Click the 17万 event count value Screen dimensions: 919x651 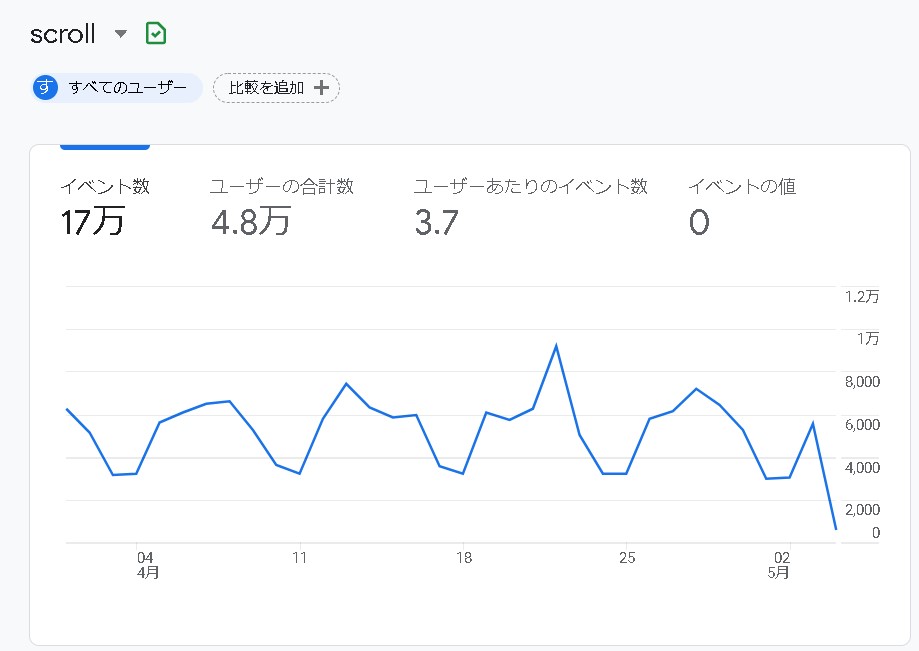pyautogui.click(x=92, y=222)
